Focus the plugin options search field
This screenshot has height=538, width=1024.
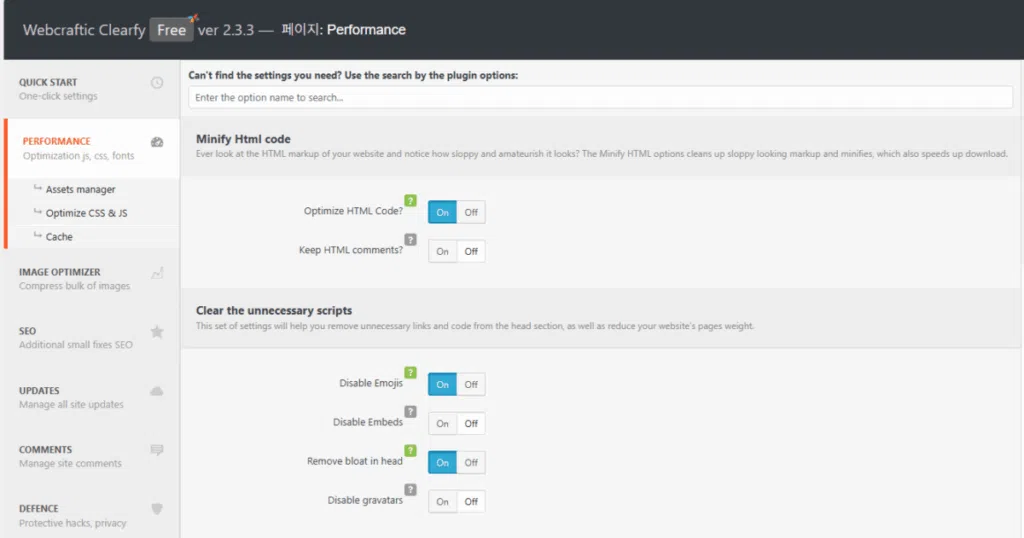600,98
